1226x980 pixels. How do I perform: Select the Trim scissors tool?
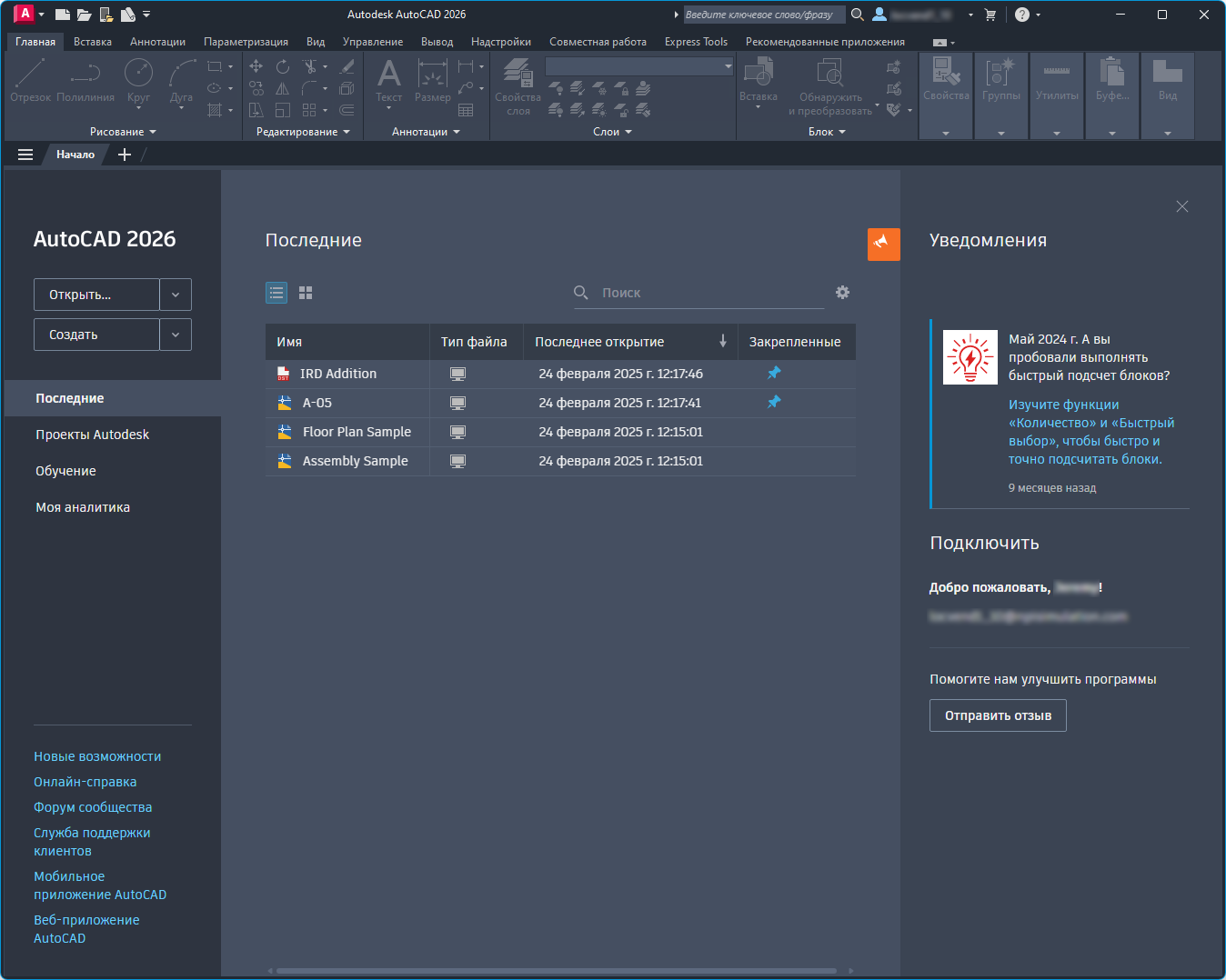[x=309, y=66]
